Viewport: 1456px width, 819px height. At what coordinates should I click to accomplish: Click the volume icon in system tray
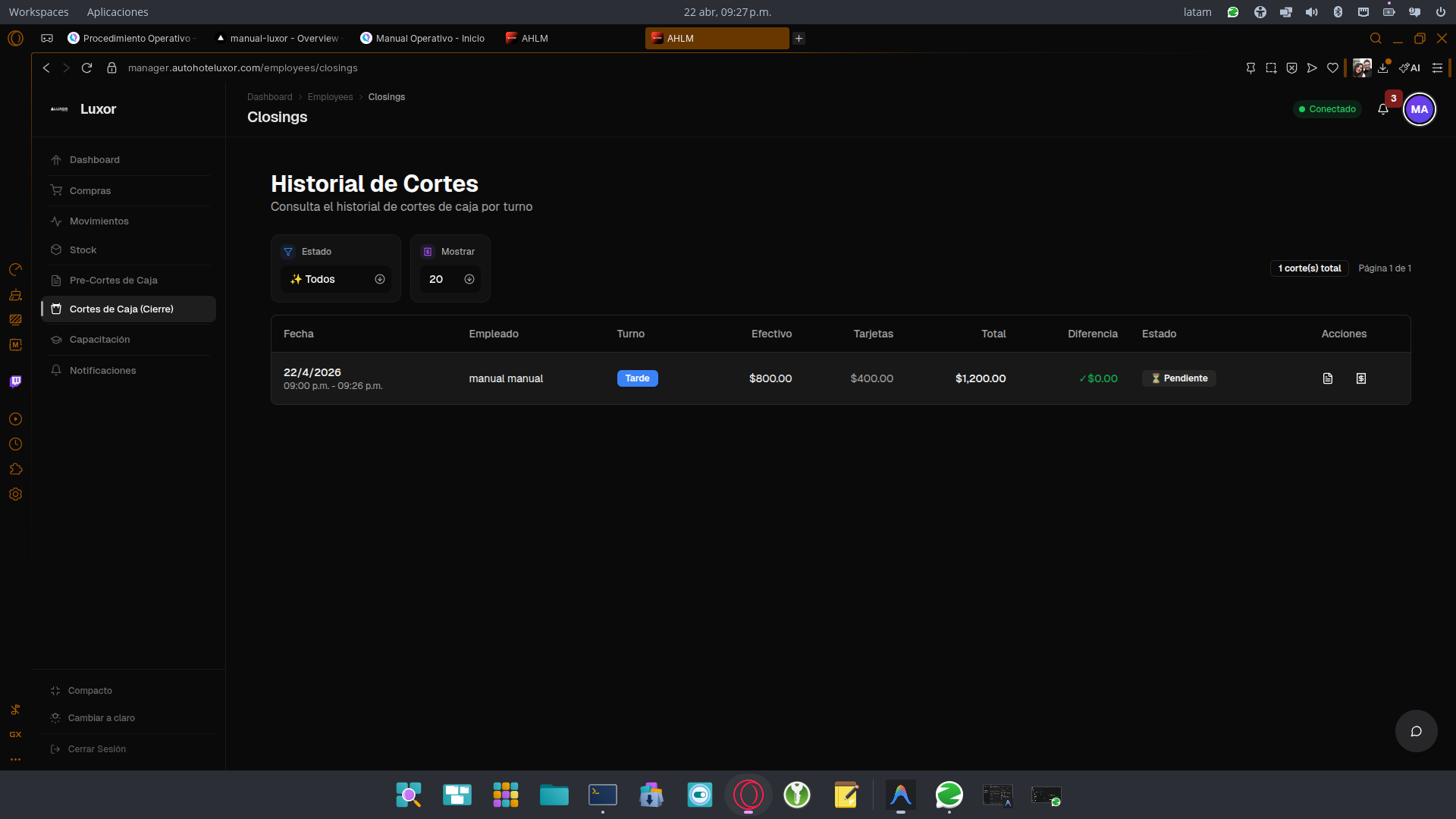pos(1311,12)
